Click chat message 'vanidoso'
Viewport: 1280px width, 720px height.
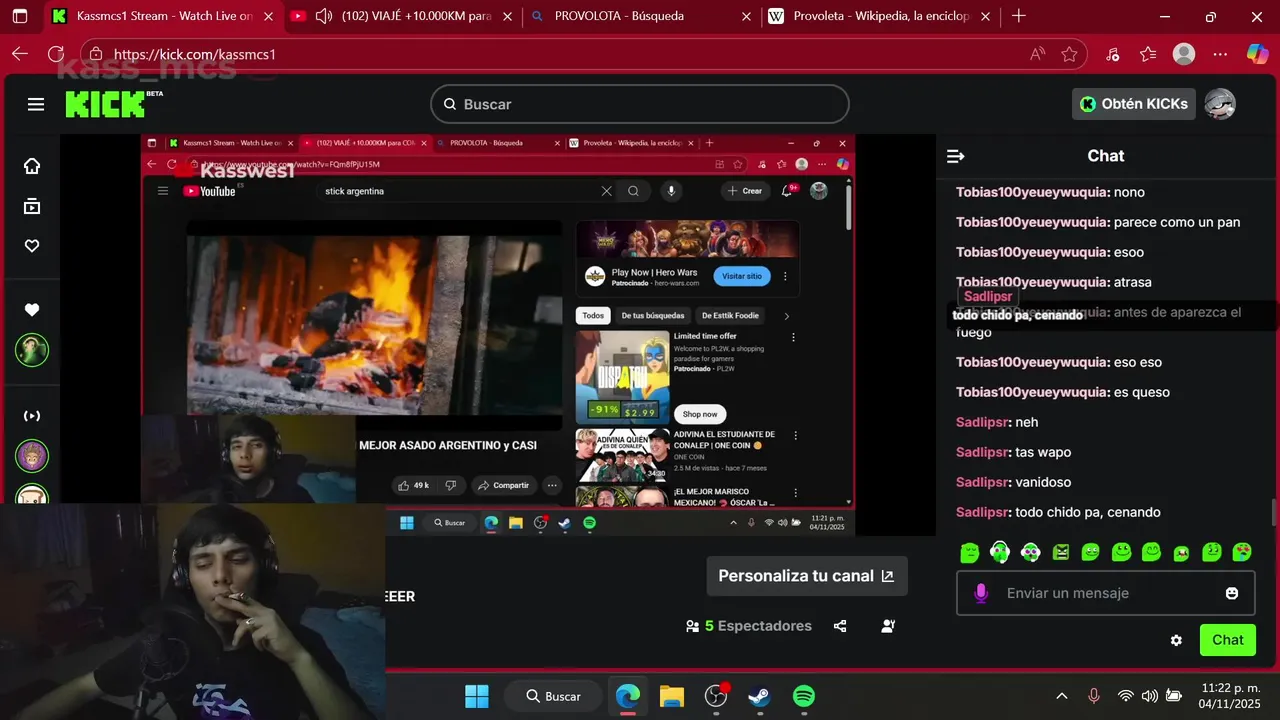click(1043, 482)
